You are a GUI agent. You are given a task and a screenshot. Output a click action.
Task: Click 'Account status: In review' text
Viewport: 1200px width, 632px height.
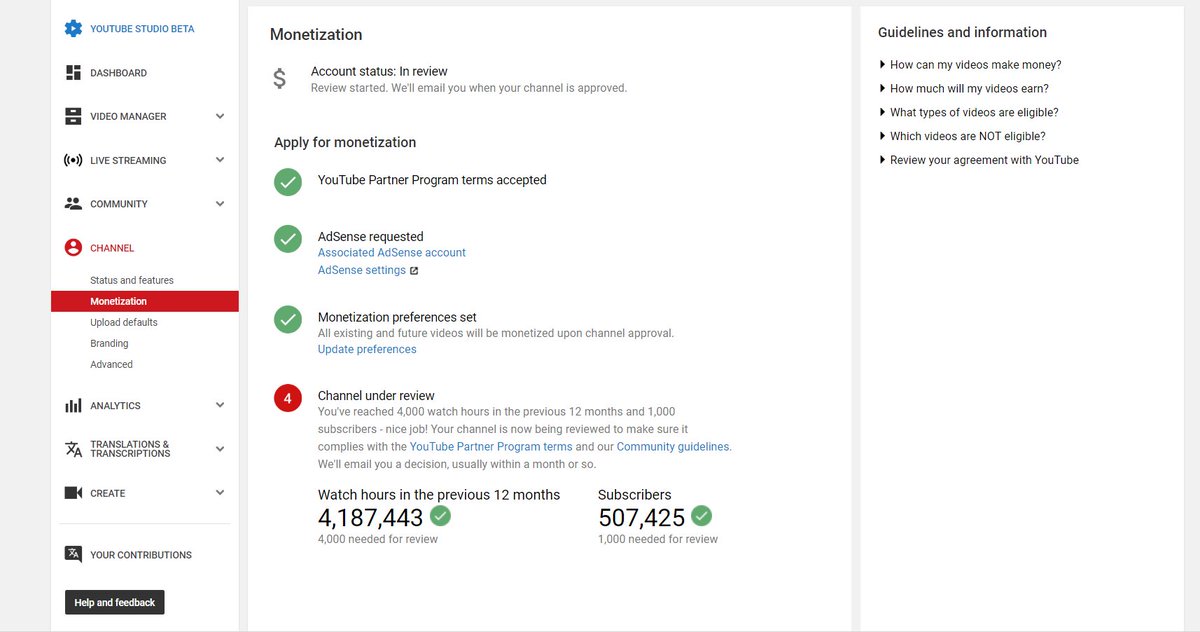[x=379, y=71]
